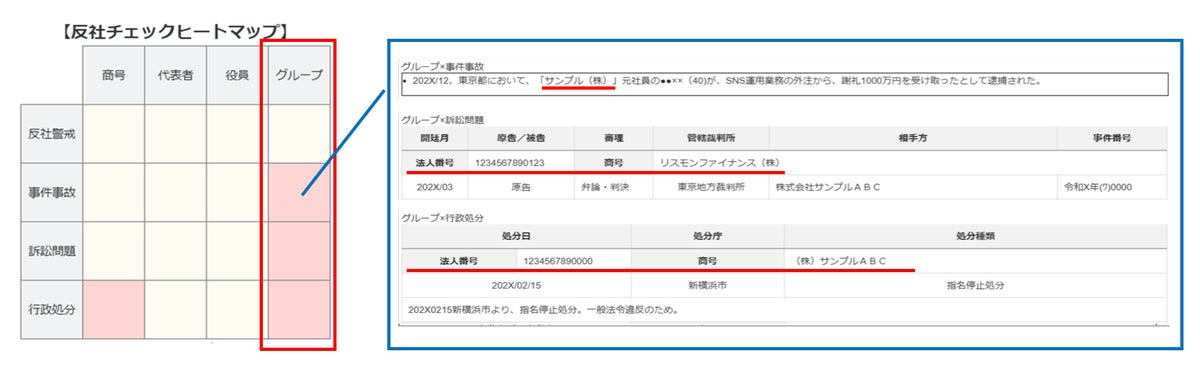Select the 事件事故 row label
This screenshot has width=1200, height=370.
coord(52,192)
